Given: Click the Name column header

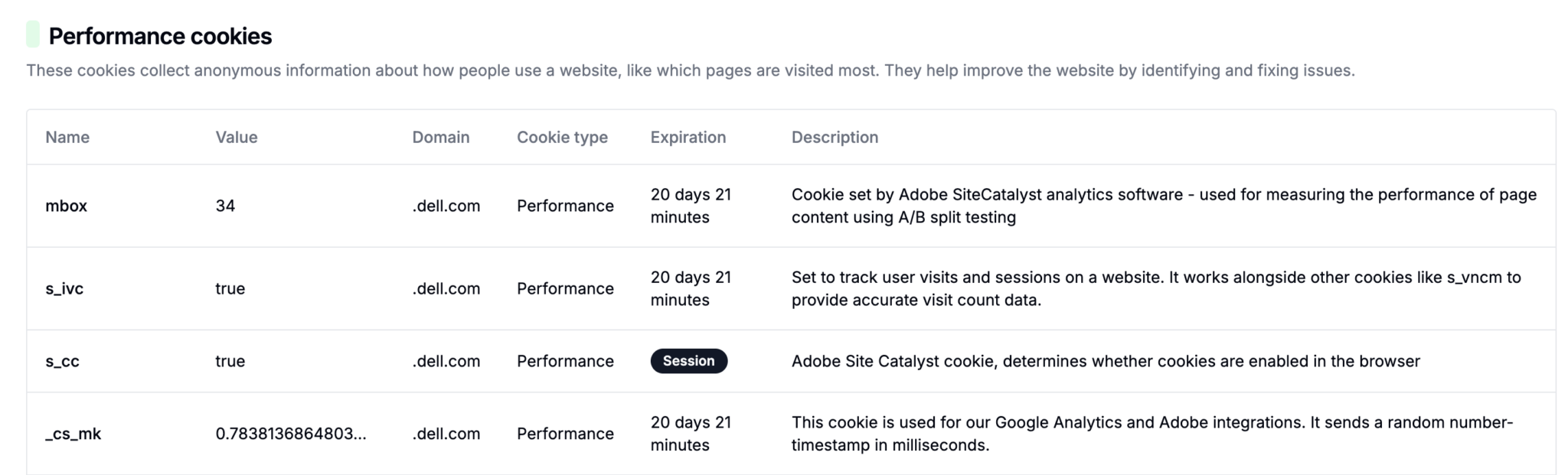Looking at the screenshot, I should (67, 137).
